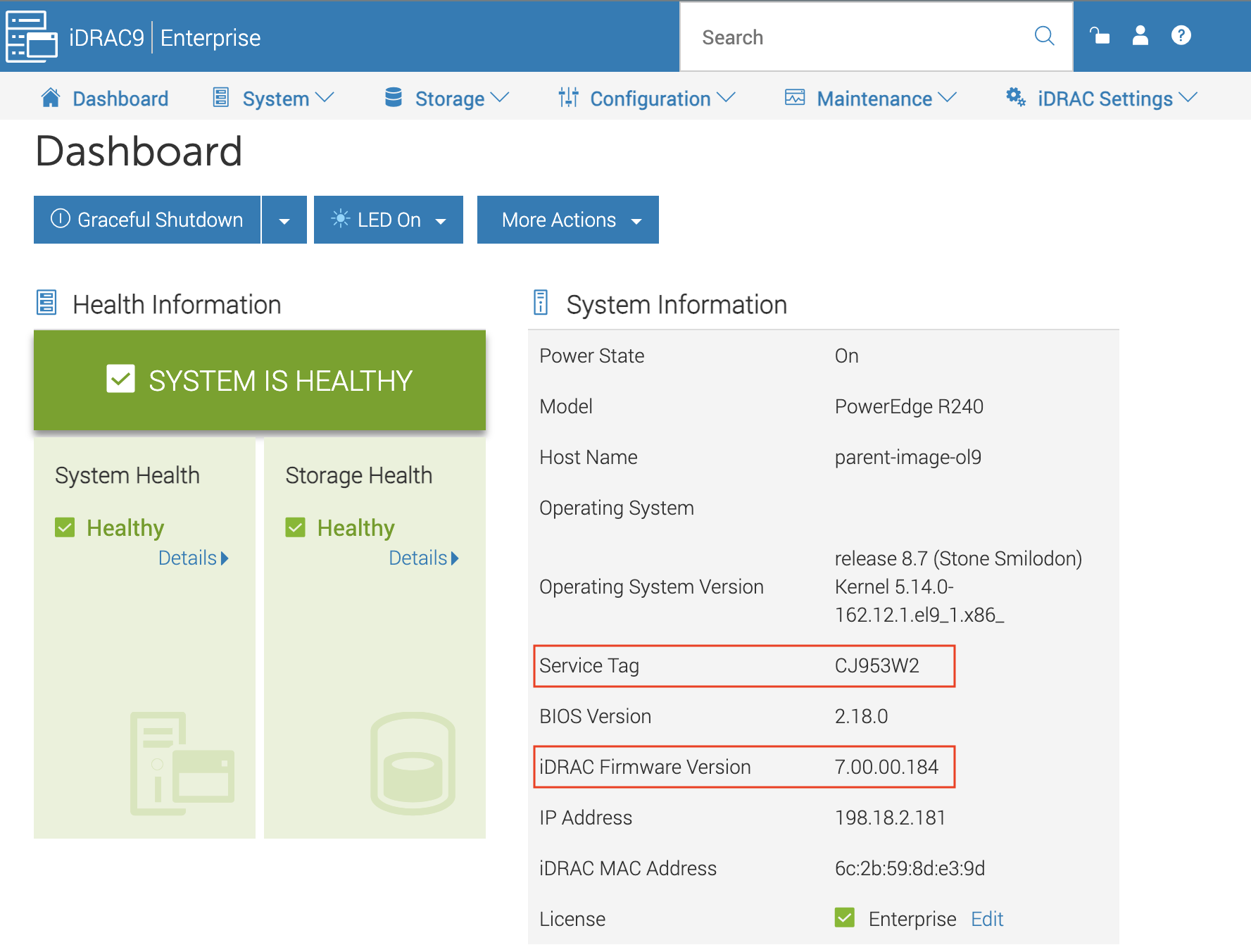Click the SYSTEM IS HEALTHY banner

pyautogui.click(x=260, y=380)
